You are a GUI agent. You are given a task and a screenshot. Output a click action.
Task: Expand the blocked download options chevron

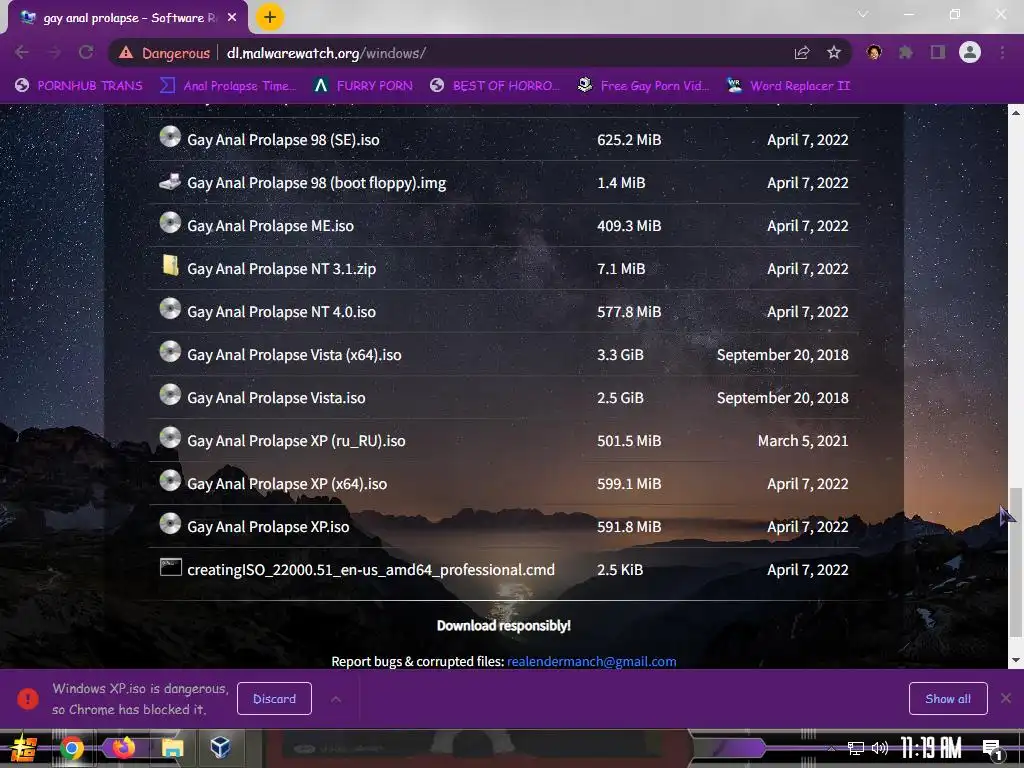click(336, 699)
